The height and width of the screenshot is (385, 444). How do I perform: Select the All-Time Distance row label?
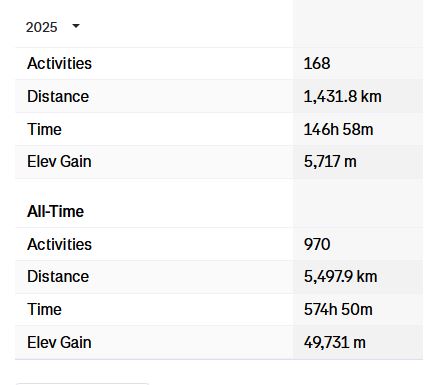point(58,277)
